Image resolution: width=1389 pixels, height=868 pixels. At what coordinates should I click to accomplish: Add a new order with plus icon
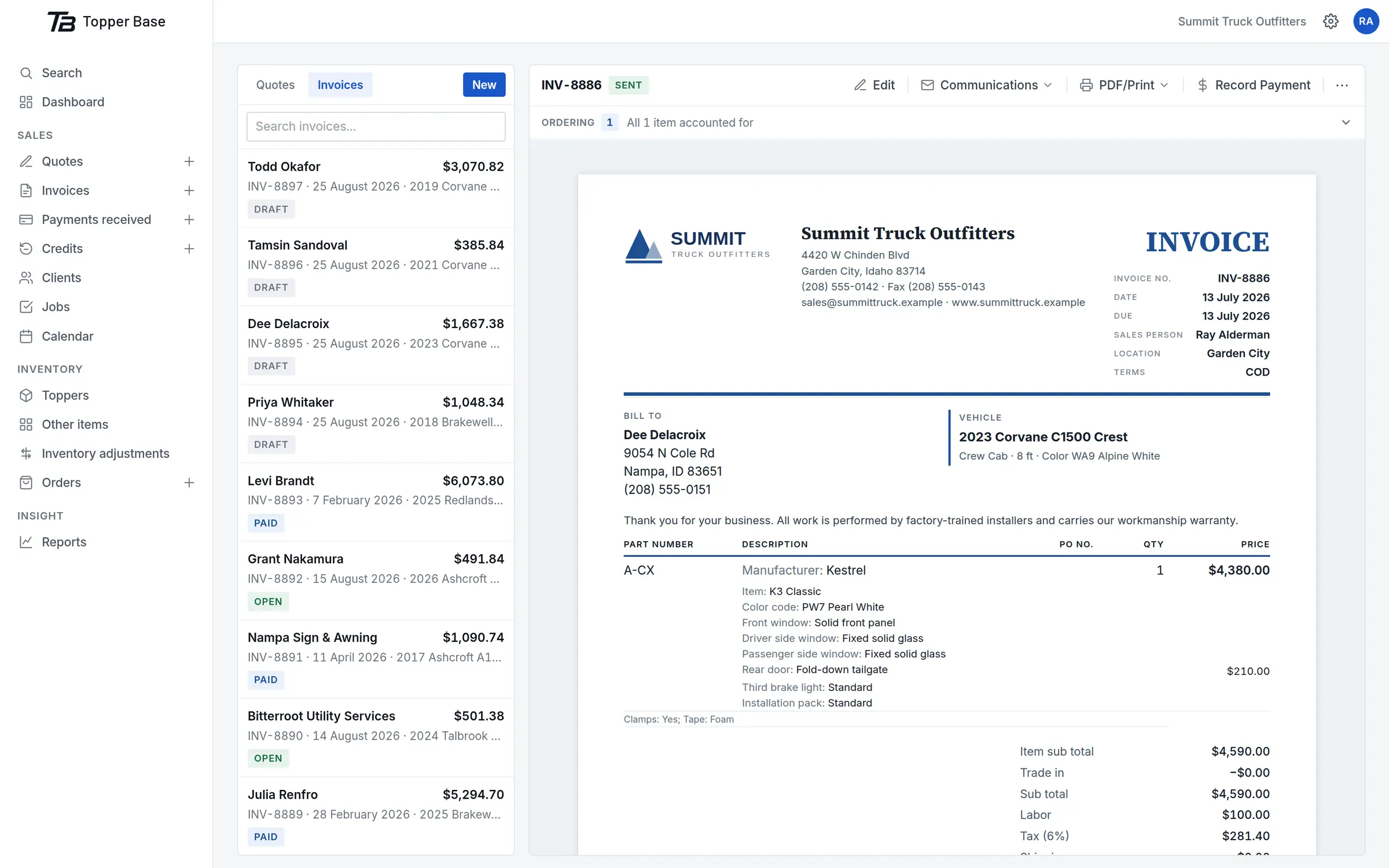coord(189,483)
